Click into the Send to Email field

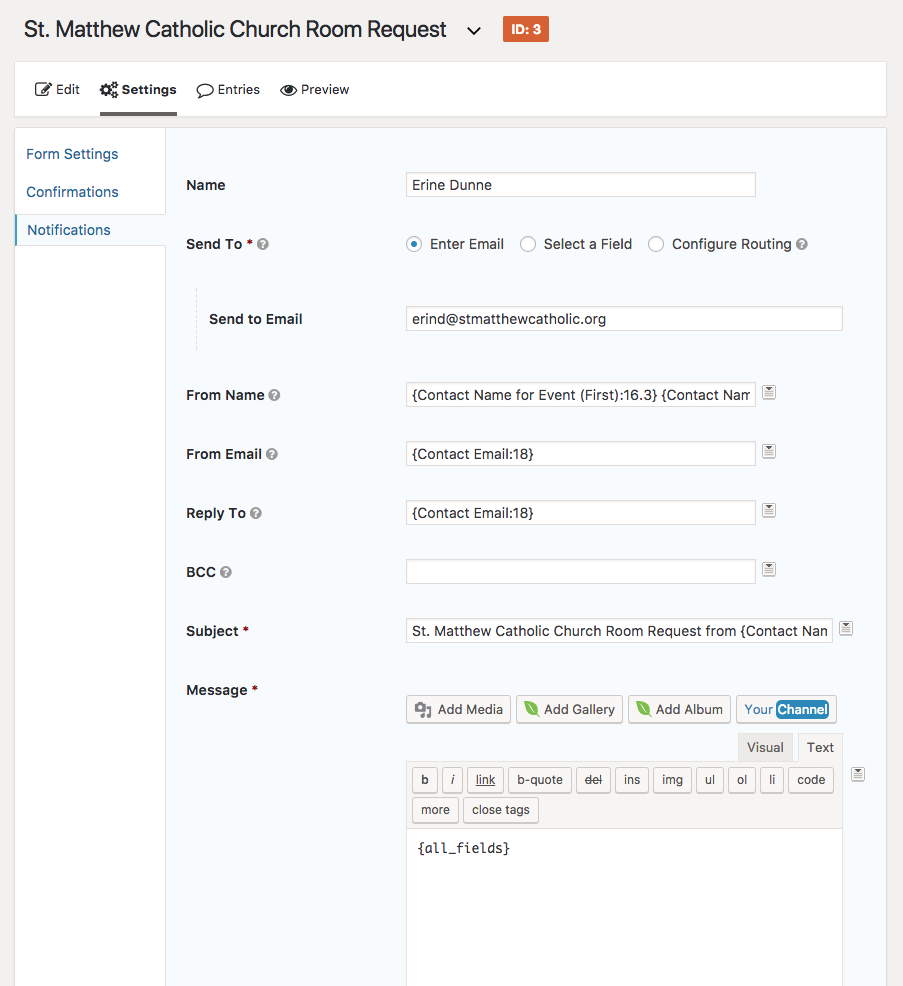point(624,319)
